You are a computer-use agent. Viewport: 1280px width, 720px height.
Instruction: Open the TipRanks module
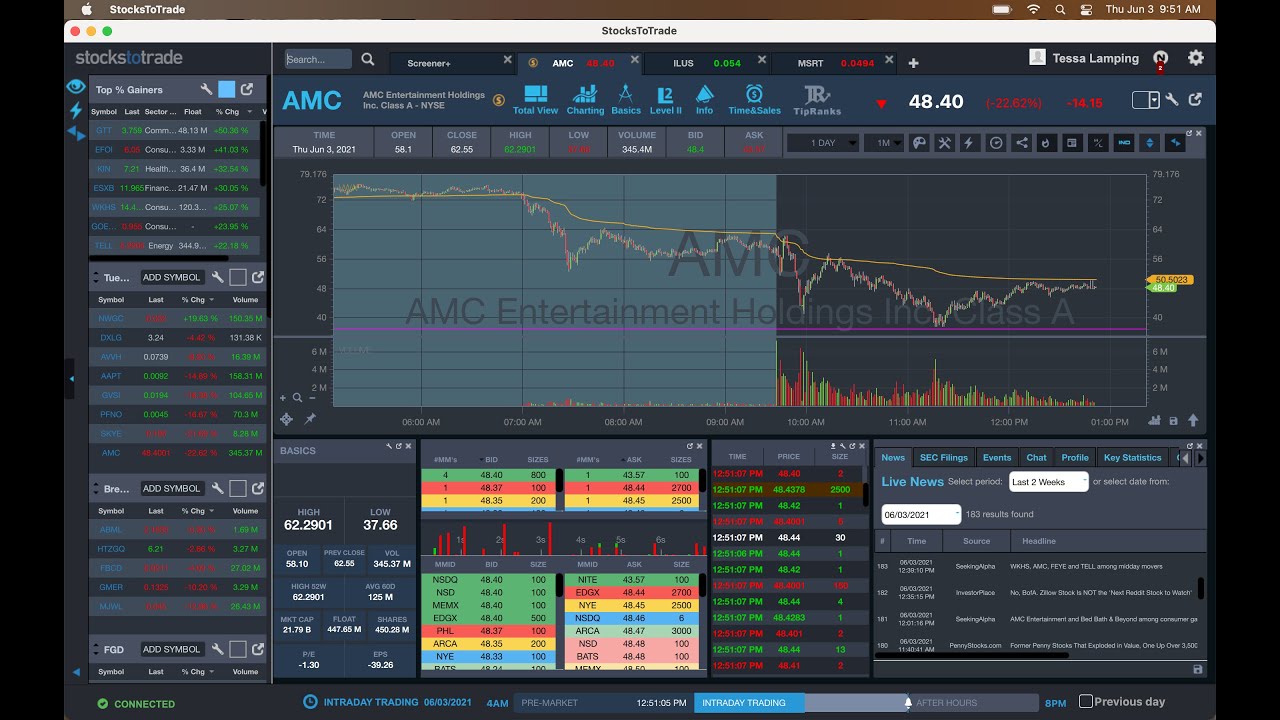pos(817,100)
